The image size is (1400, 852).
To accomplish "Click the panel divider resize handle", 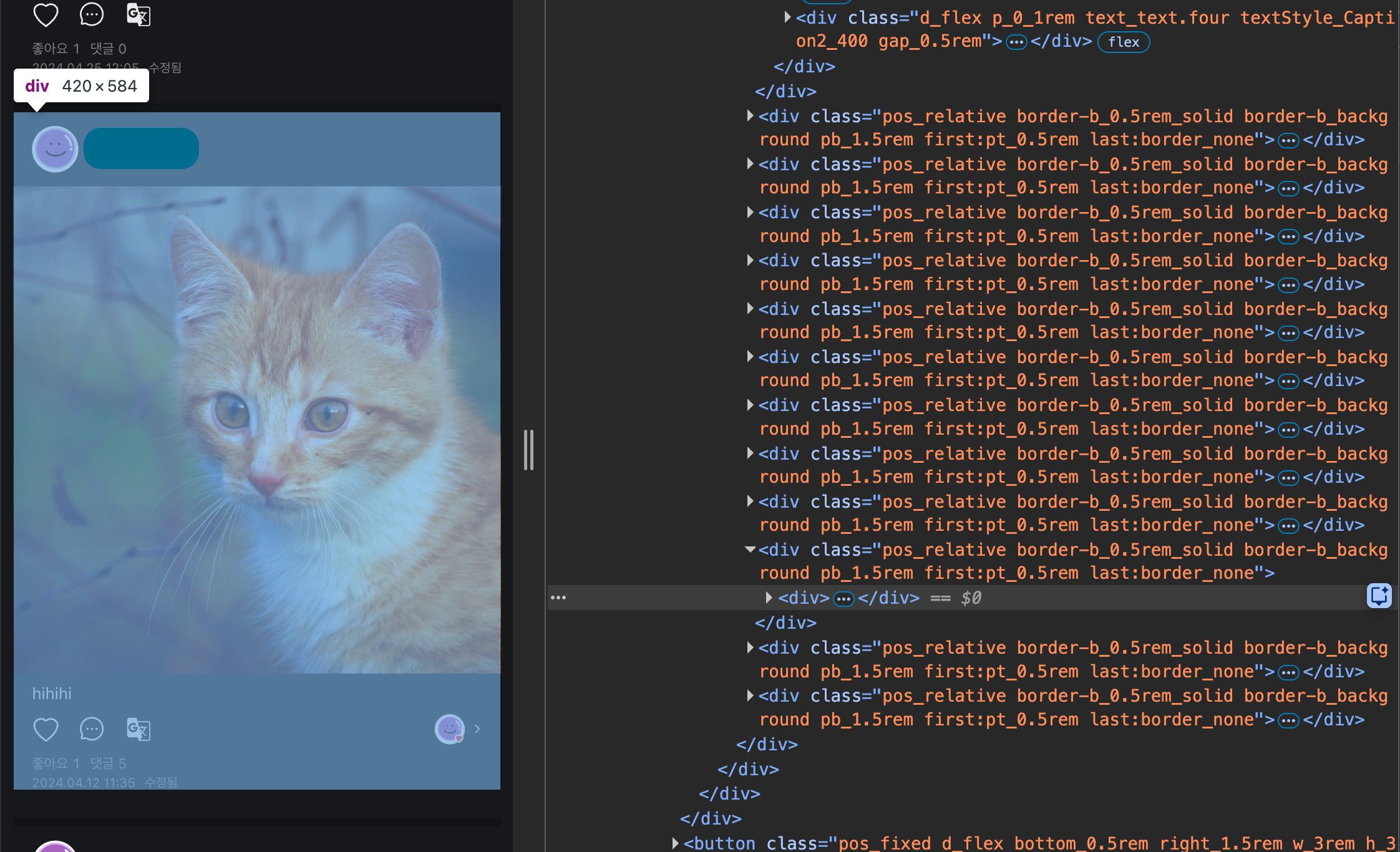I will click(528, 450).
